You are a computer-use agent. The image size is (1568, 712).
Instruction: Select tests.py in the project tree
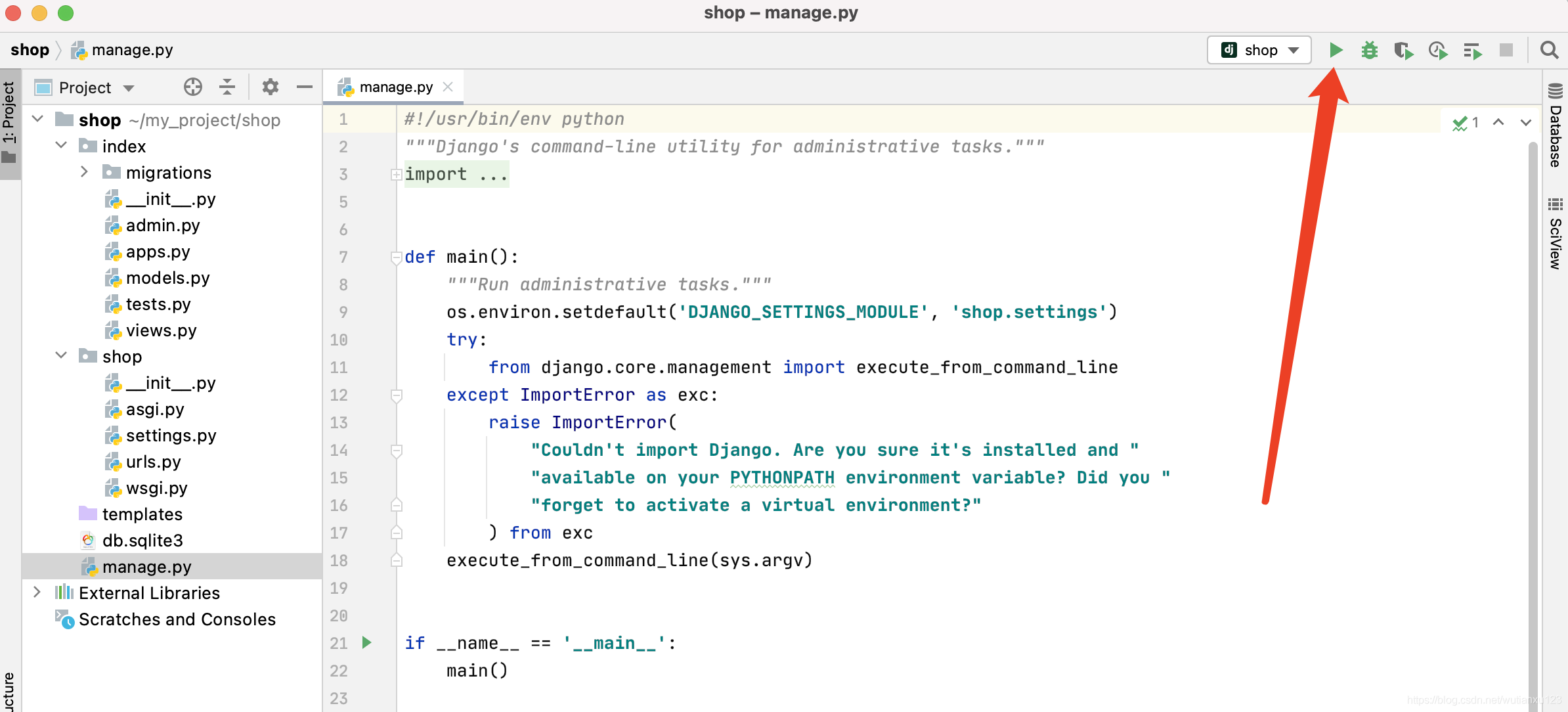[158, 304]
